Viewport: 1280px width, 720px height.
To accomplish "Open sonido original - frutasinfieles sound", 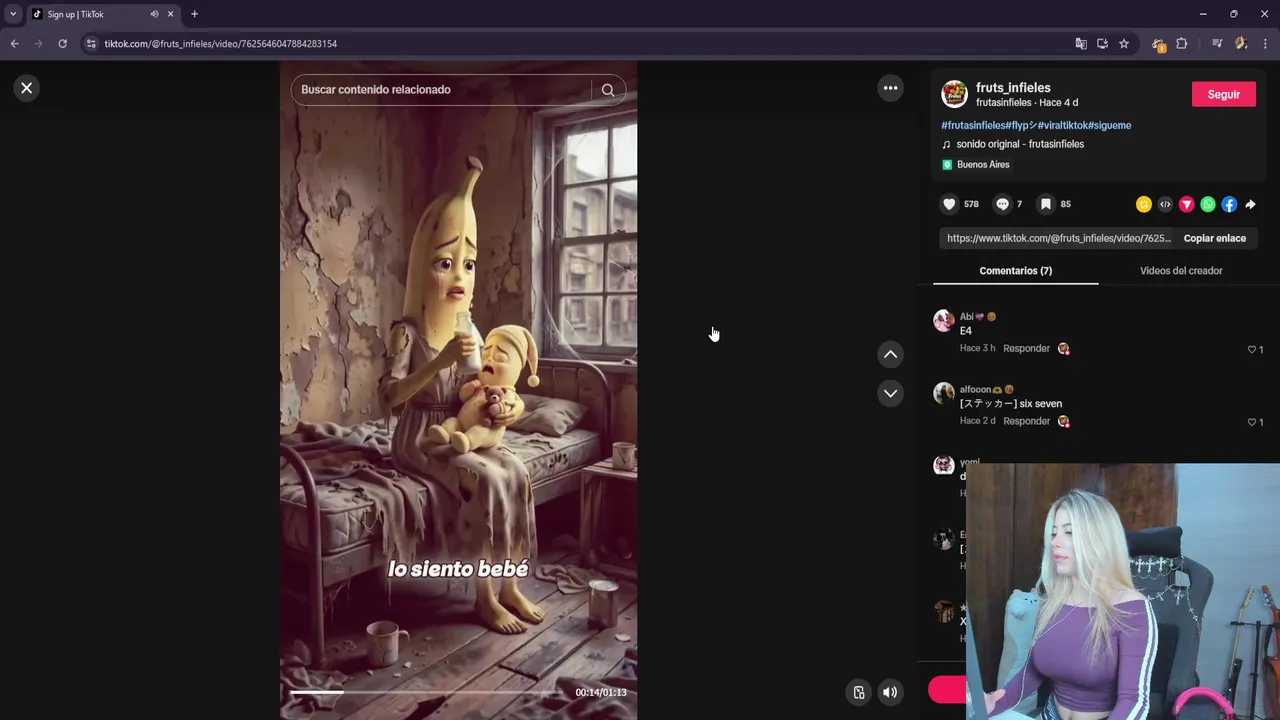I will click(1020, 144).
